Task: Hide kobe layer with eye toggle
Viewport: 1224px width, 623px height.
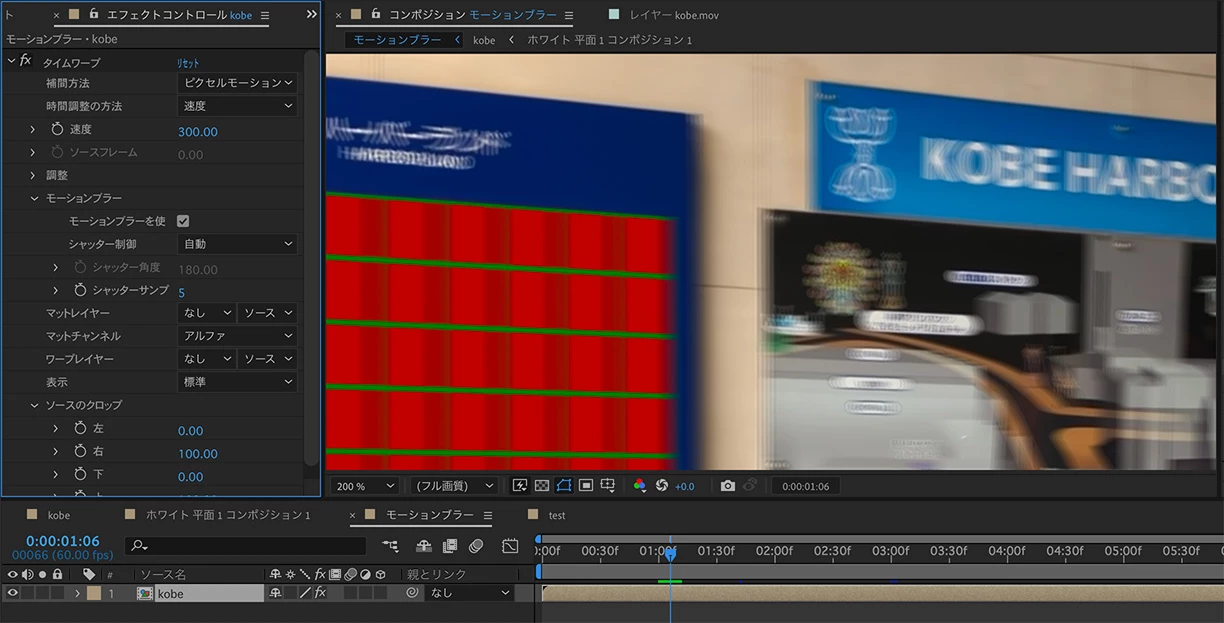Action: 13,593
